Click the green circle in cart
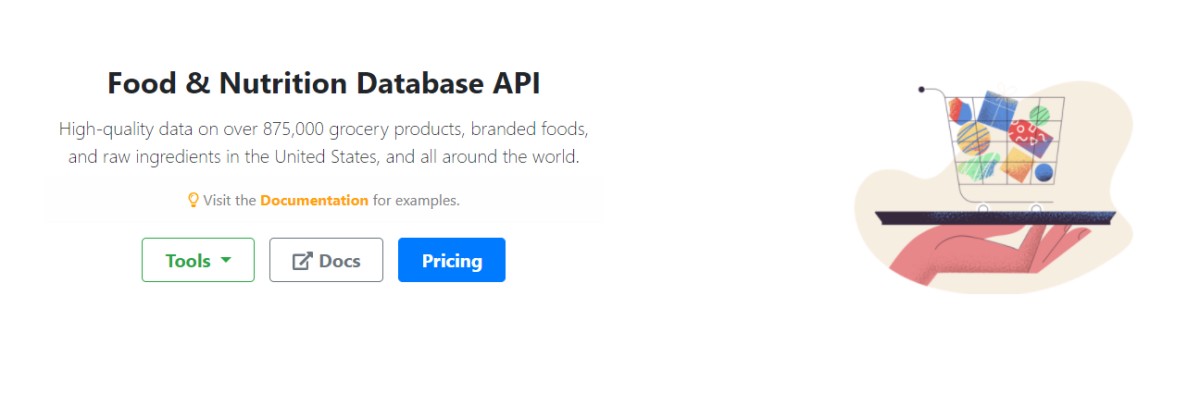This screenshot has width=1200, height=394. tap(1040, 114)
